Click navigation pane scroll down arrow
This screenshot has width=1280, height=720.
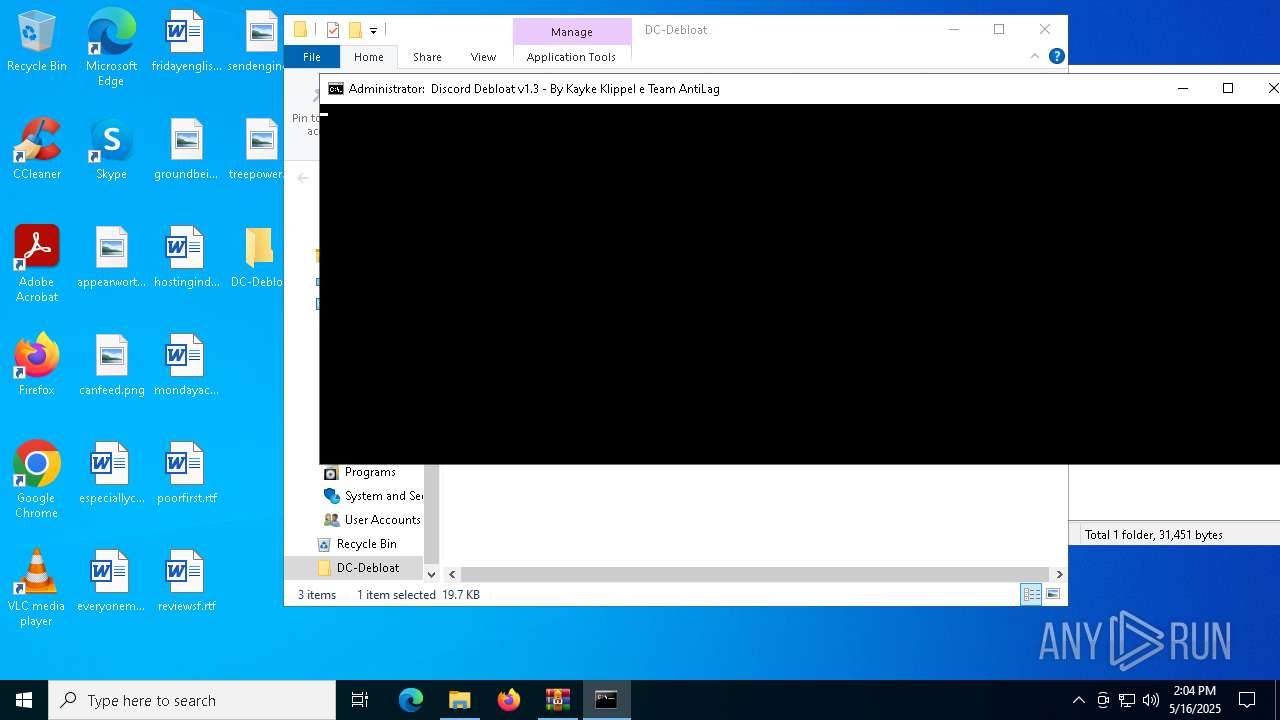tap(432, 574)
